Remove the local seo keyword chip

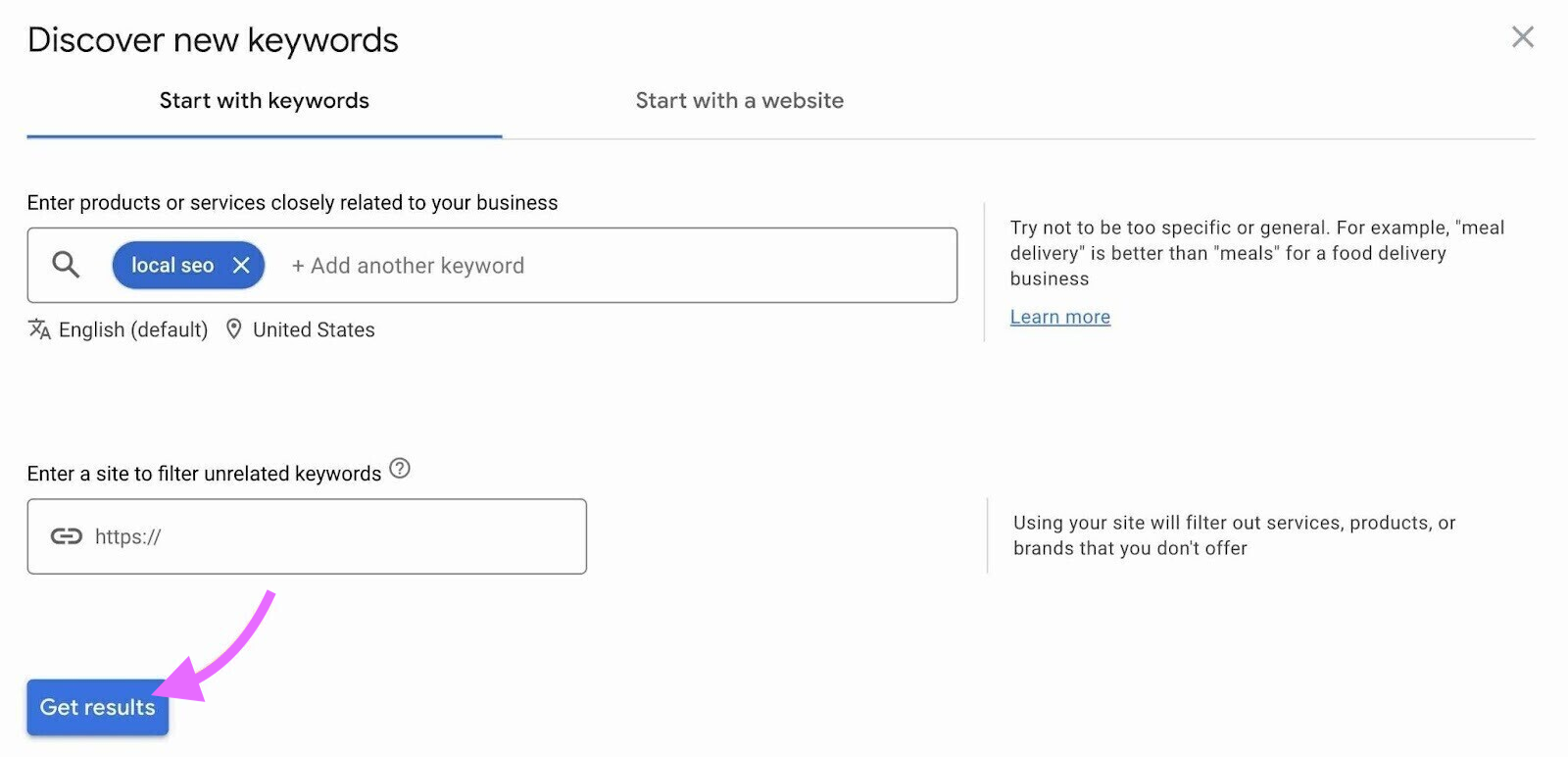click(x=240, y=265)
